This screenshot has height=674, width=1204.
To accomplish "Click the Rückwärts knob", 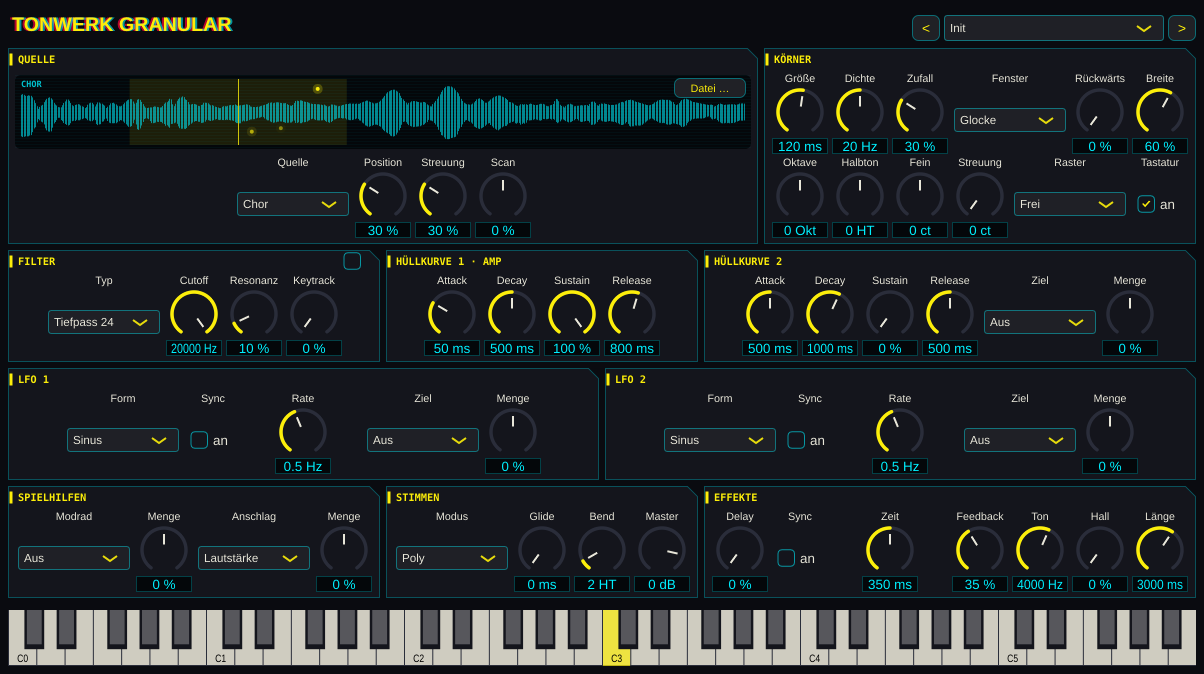I will click(x=1100, y=112).
